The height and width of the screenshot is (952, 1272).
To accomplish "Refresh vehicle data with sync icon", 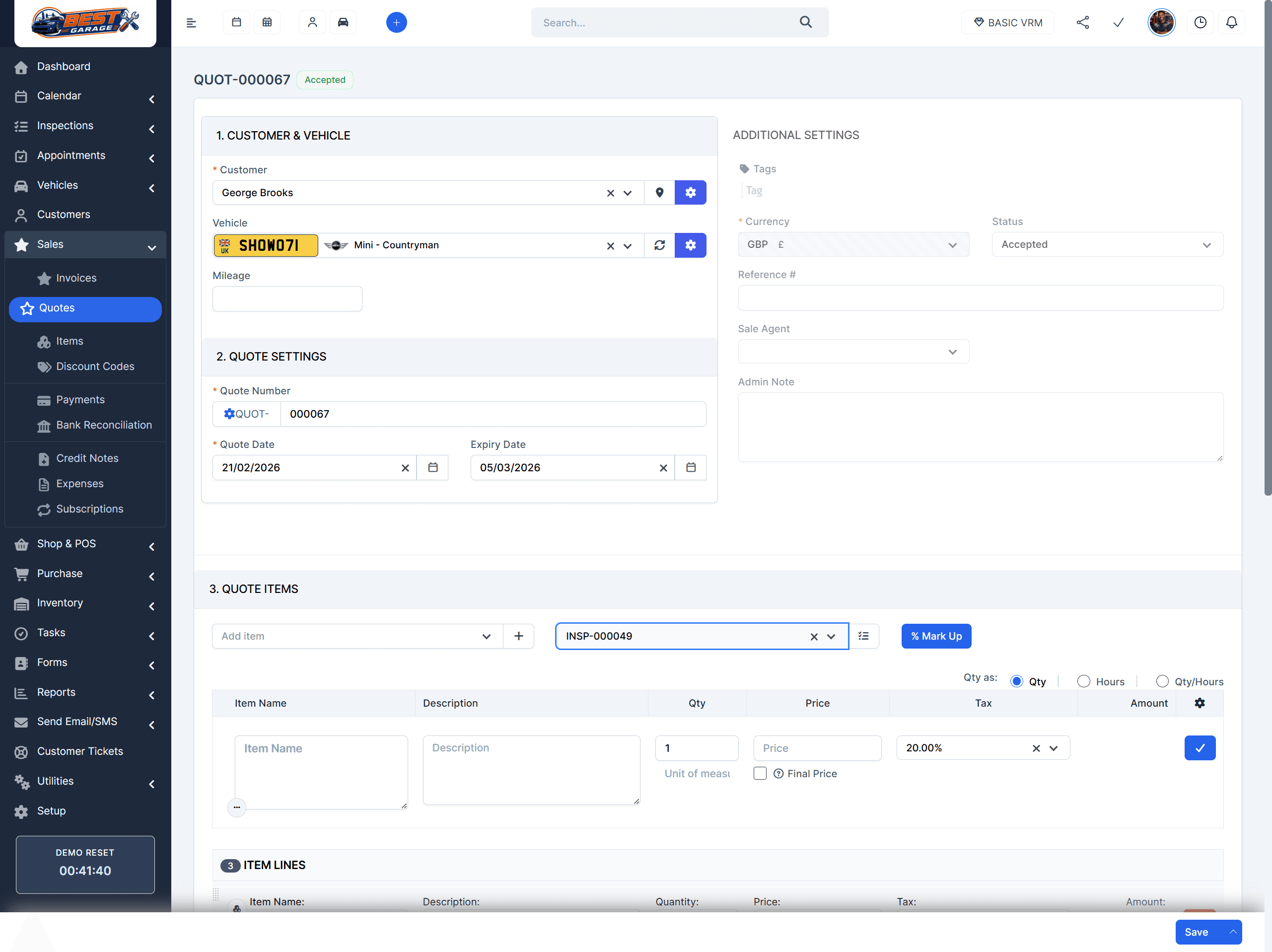I will click(659, 246).
